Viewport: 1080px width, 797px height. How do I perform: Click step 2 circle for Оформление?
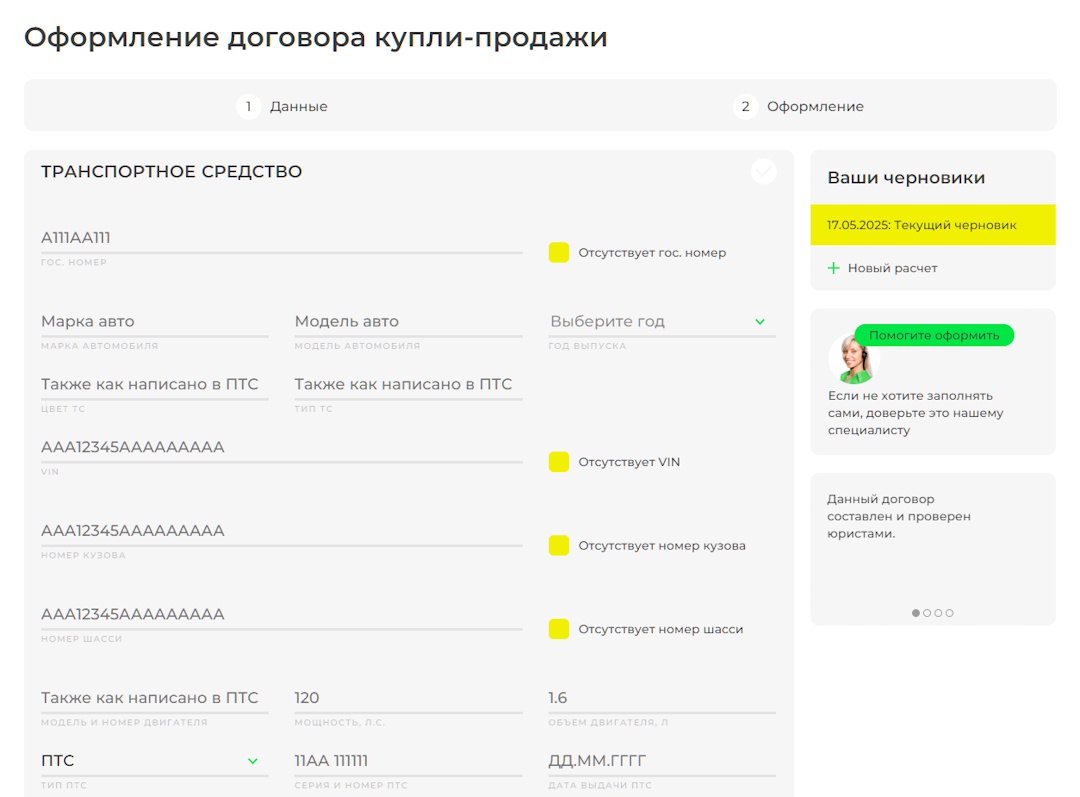pyautogui.click(x=745, y=106)
